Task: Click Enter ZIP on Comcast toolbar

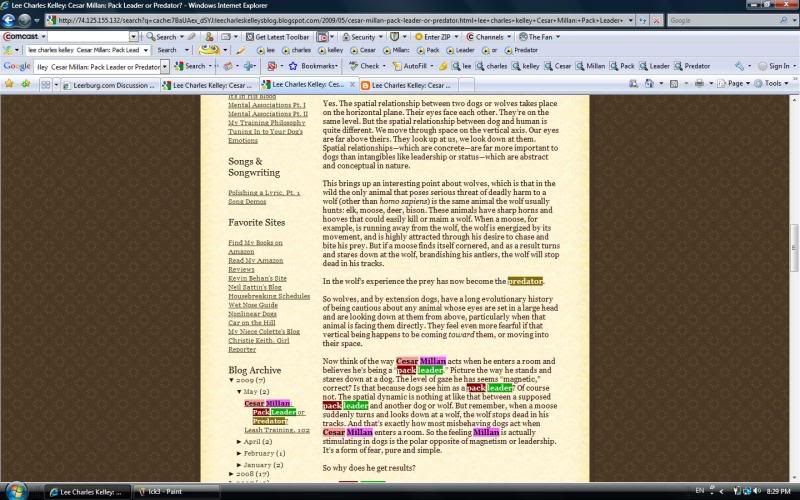Action: tap(433, 37)
